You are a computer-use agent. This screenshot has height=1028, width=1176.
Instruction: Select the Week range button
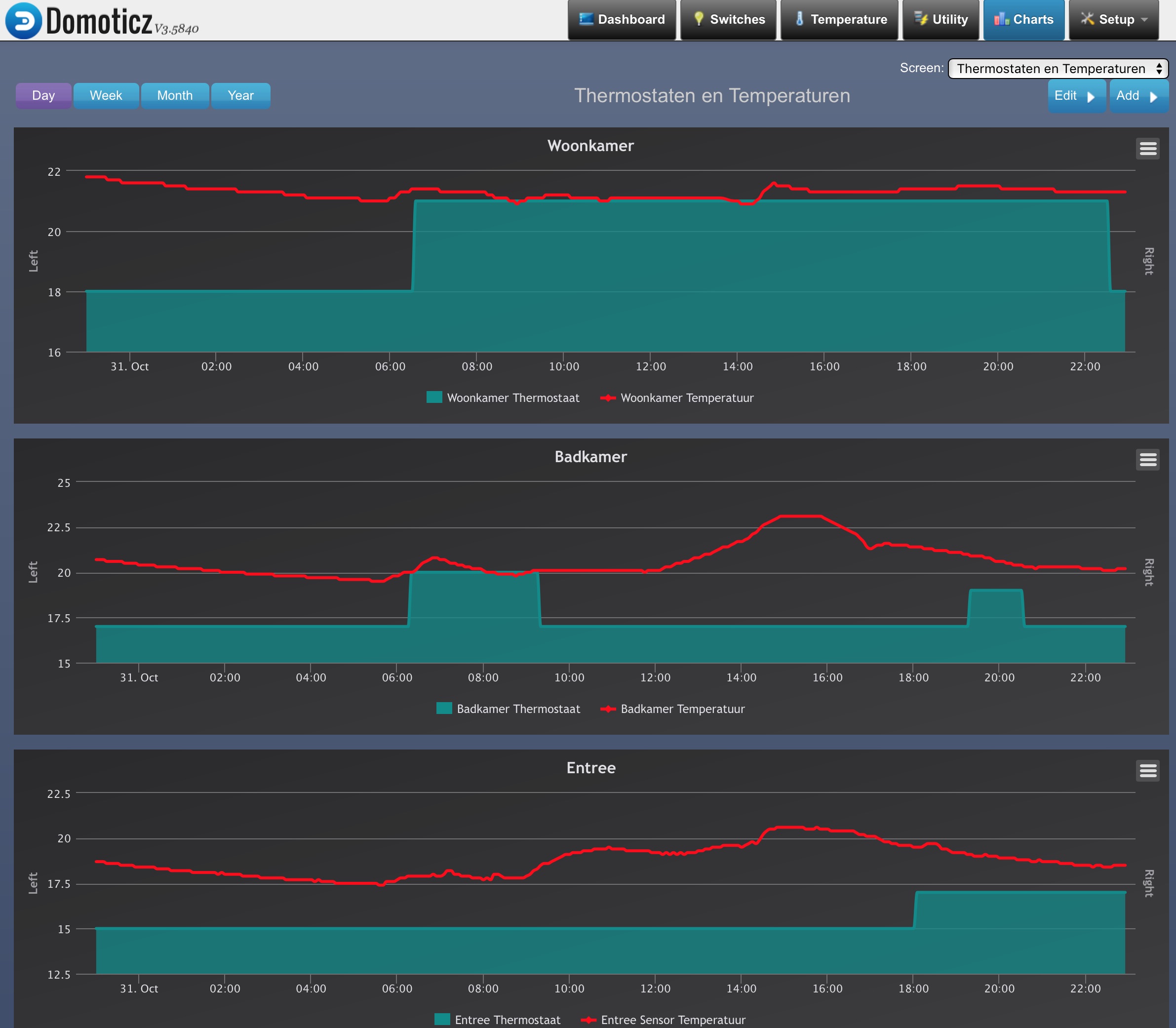(106, 95)
